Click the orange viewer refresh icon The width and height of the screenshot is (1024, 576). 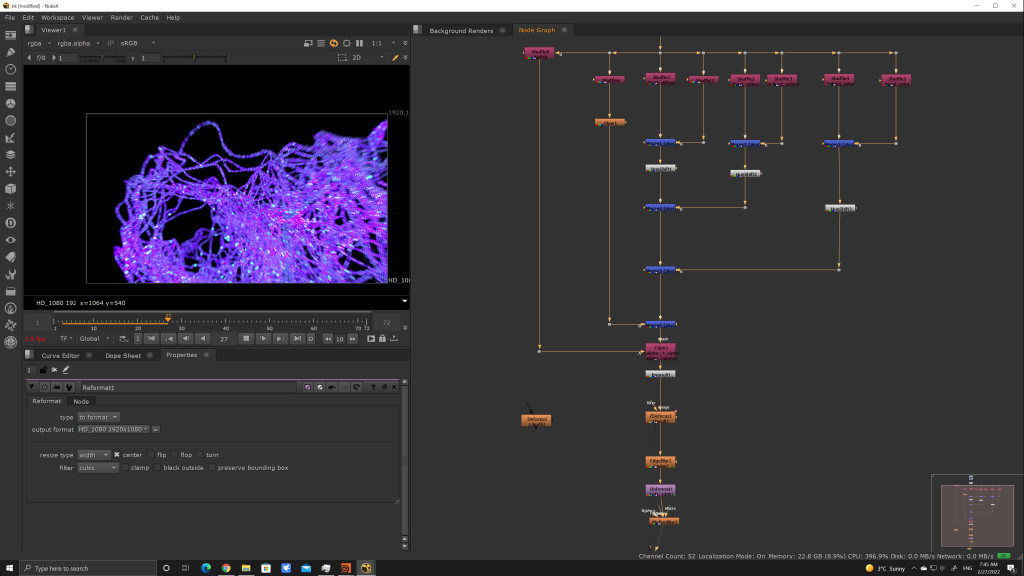334,43
